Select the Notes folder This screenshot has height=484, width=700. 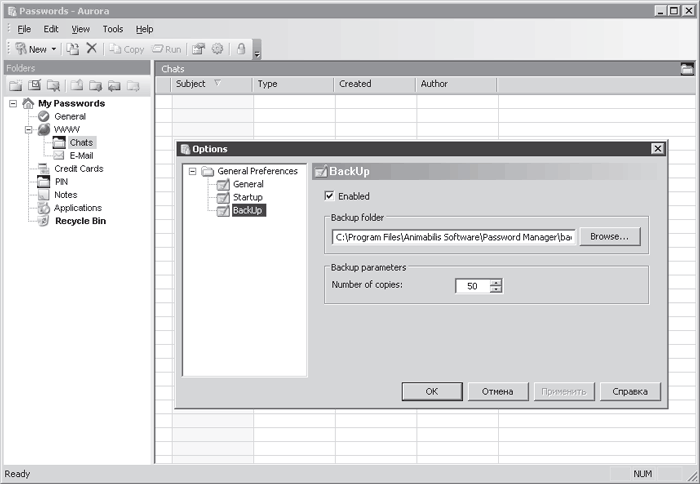(66, 195)
